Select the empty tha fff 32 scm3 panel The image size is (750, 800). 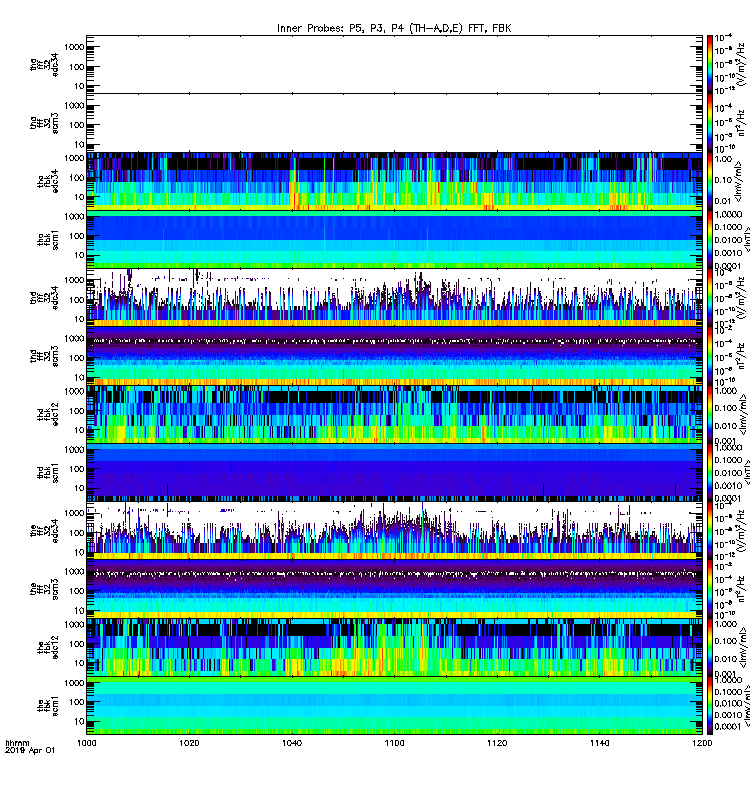394,122
